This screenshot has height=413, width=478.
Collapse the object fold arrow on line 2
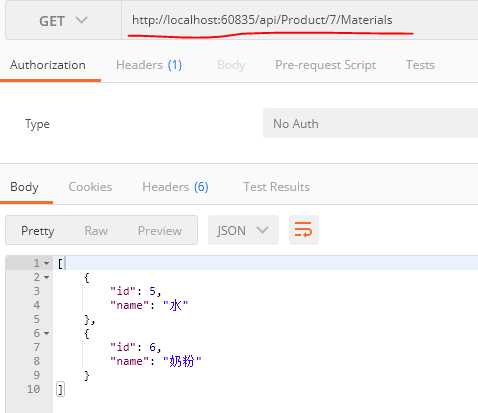(x=47, y=277)
